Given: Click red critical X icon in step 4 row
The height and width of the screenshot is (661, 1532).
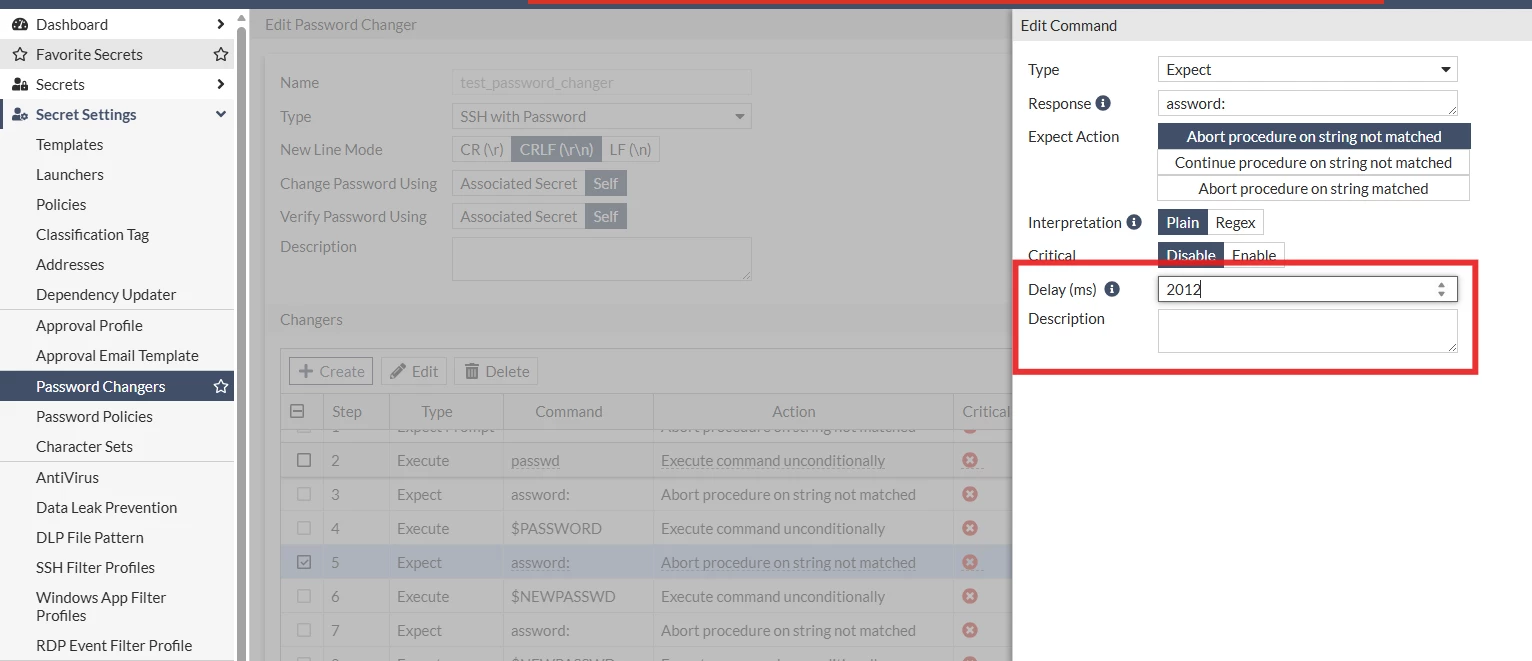Looking at the screenshot, I should coord(969,528).
